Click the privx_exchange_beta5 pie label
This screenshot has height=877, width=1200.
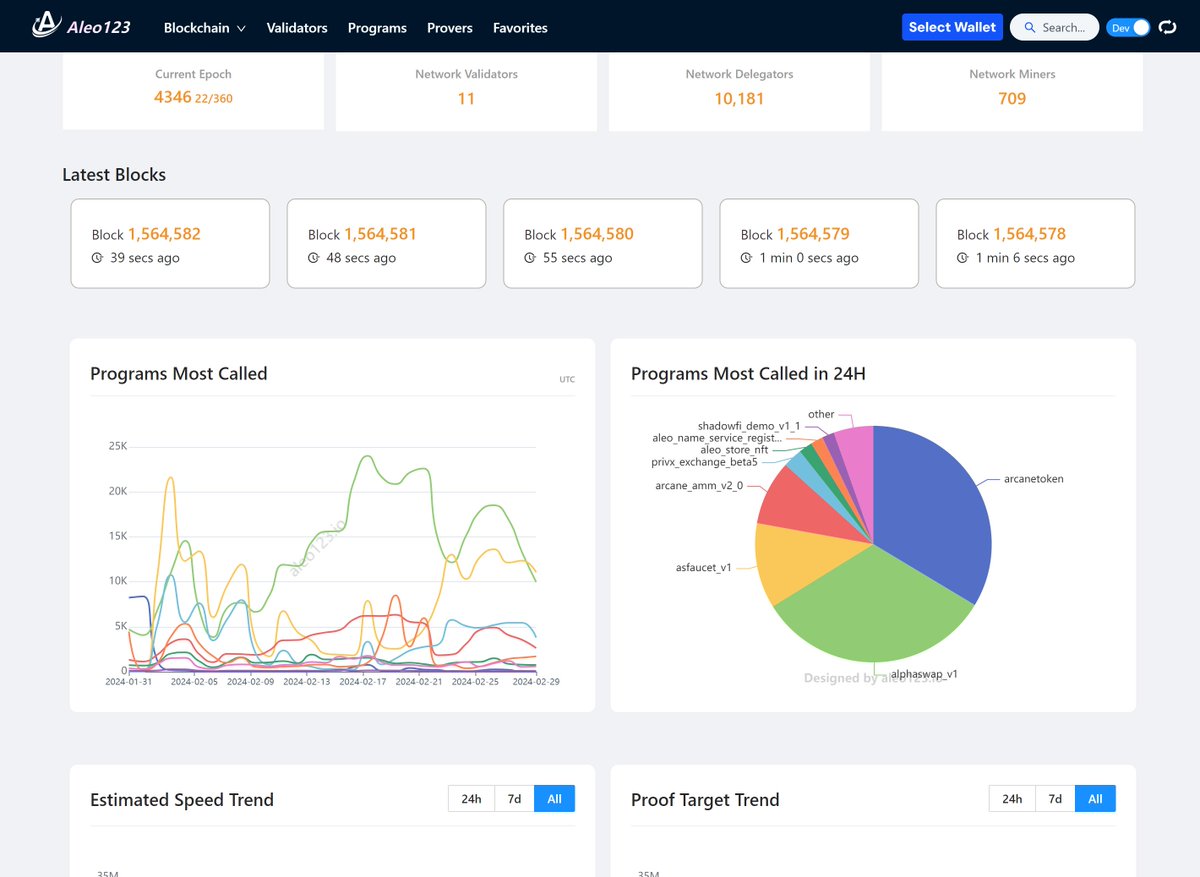click(x=704, y=462)
